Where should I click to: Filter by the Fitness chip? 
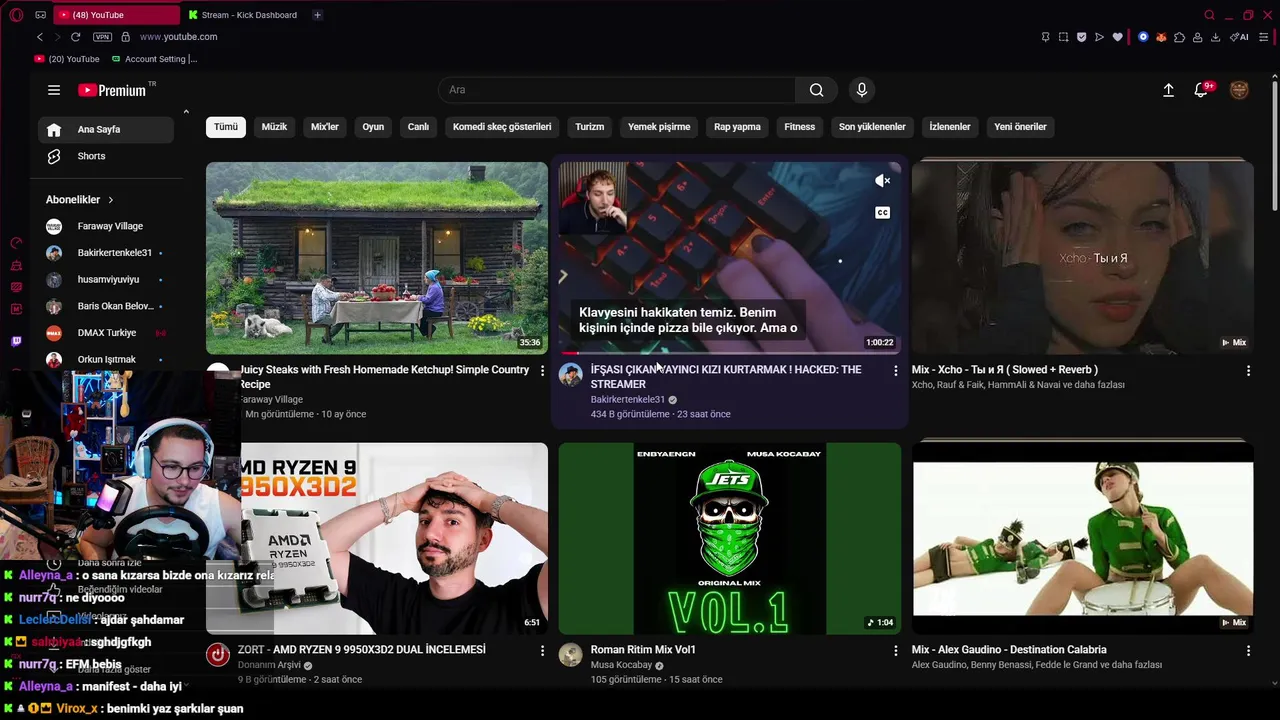(800, 127)
